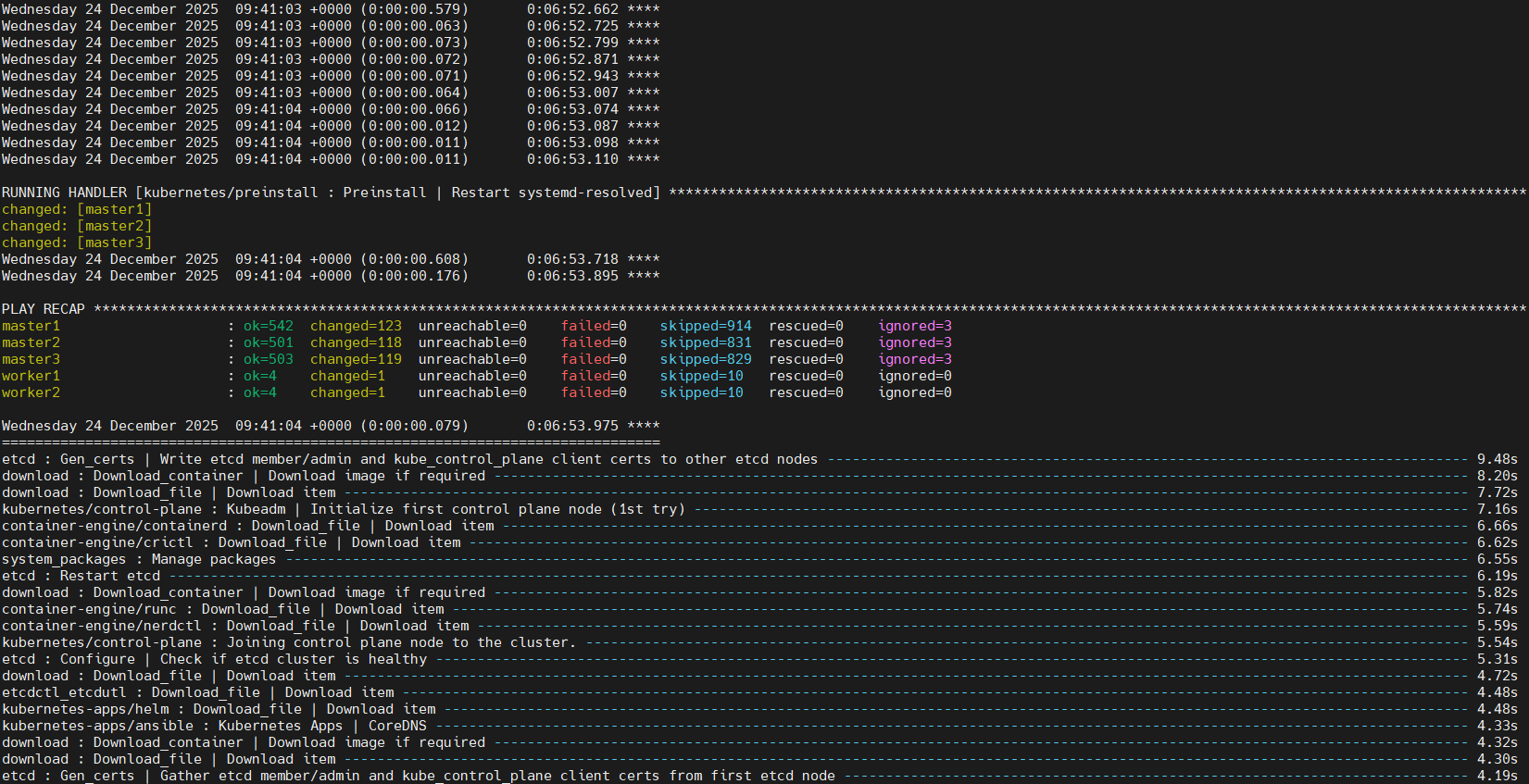Image resolution: width=1529 pixels, height=784 pixels.
Task: Click "rescued=0" in master2 row
Action: point(806,342)
